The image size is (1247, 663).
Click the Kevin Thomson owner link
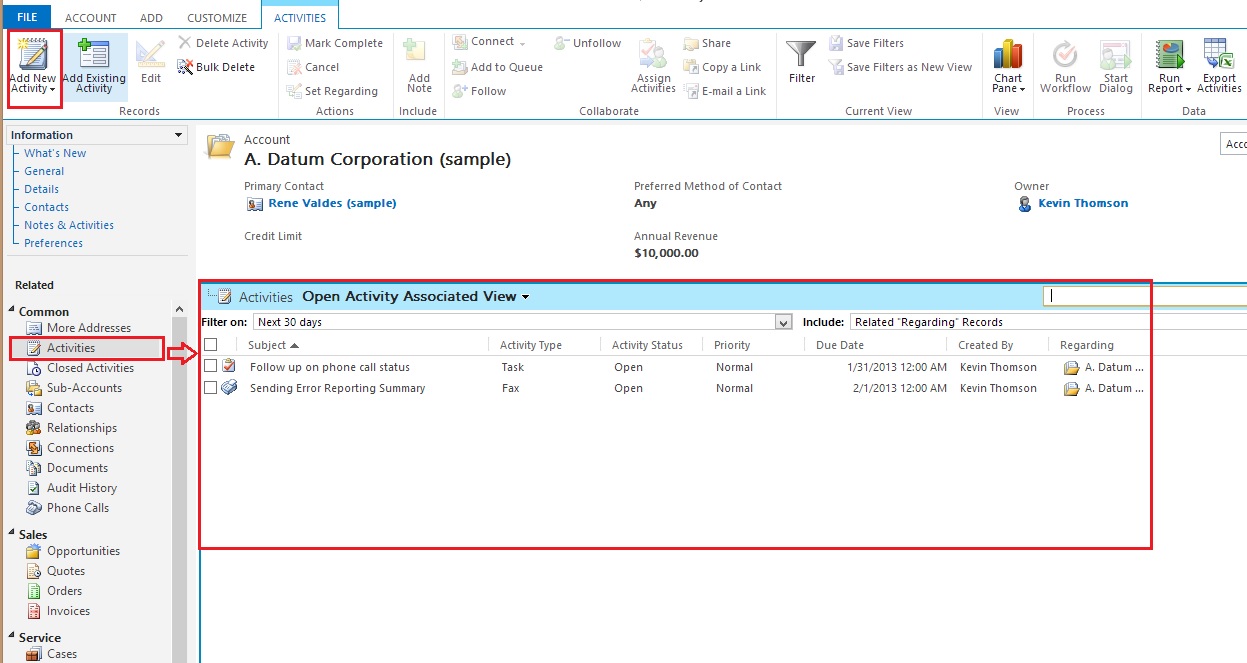point(1082,203)
